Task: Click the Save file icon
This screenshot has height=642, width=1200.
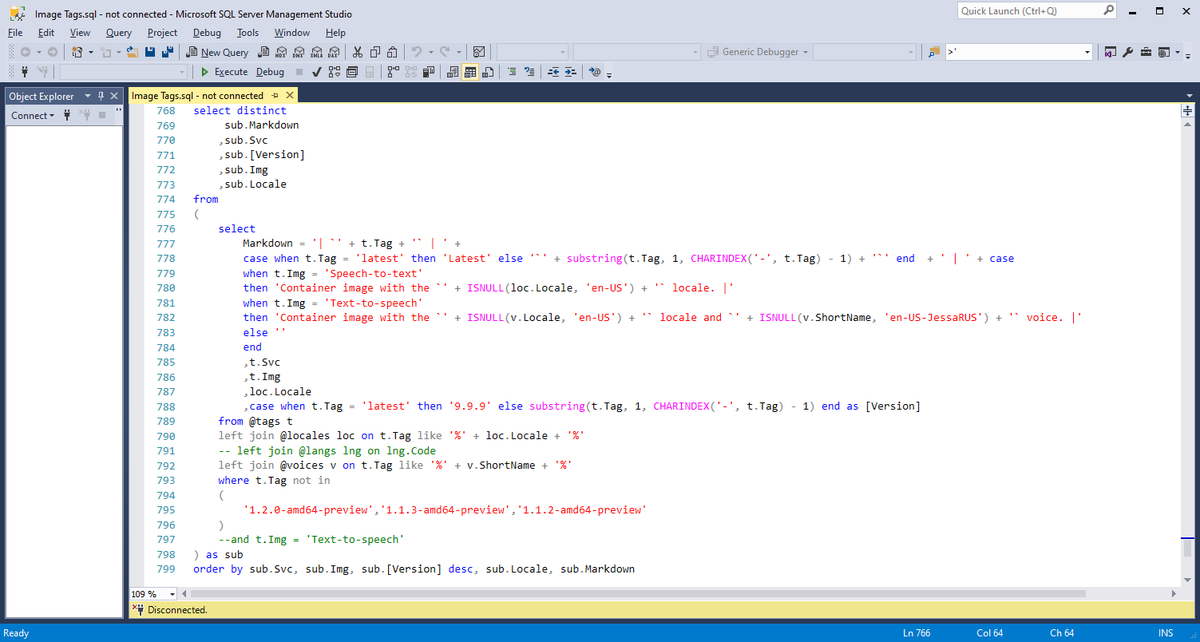Action: (150, 52)
